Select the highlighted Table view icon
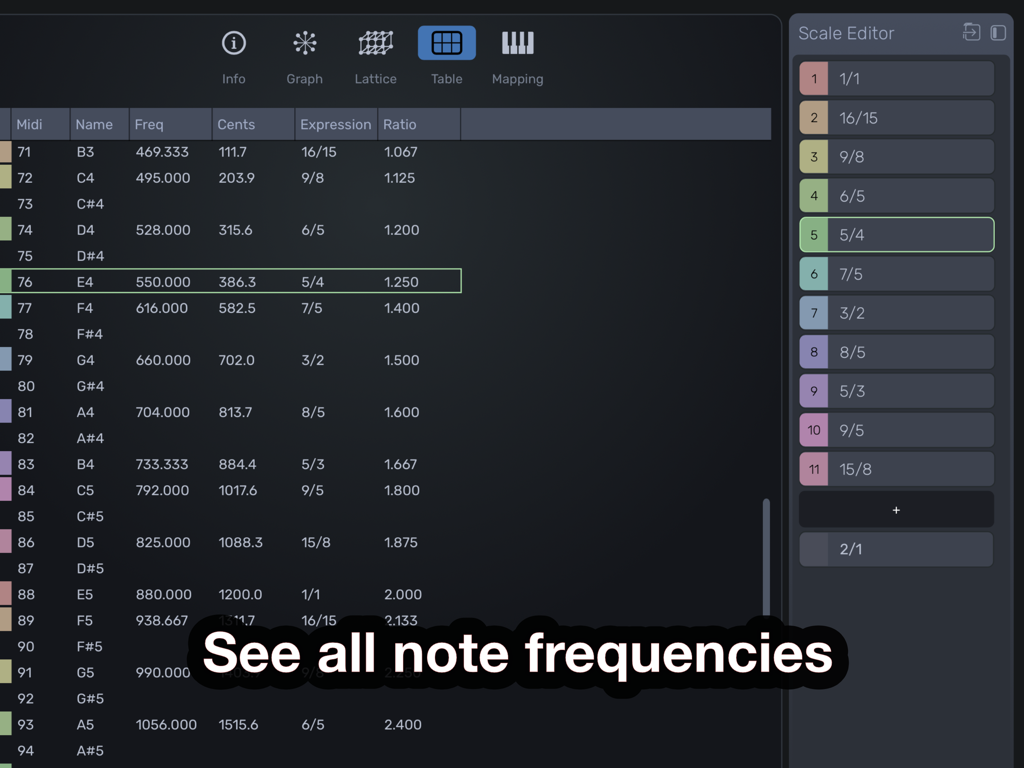 tap(446, 43)
